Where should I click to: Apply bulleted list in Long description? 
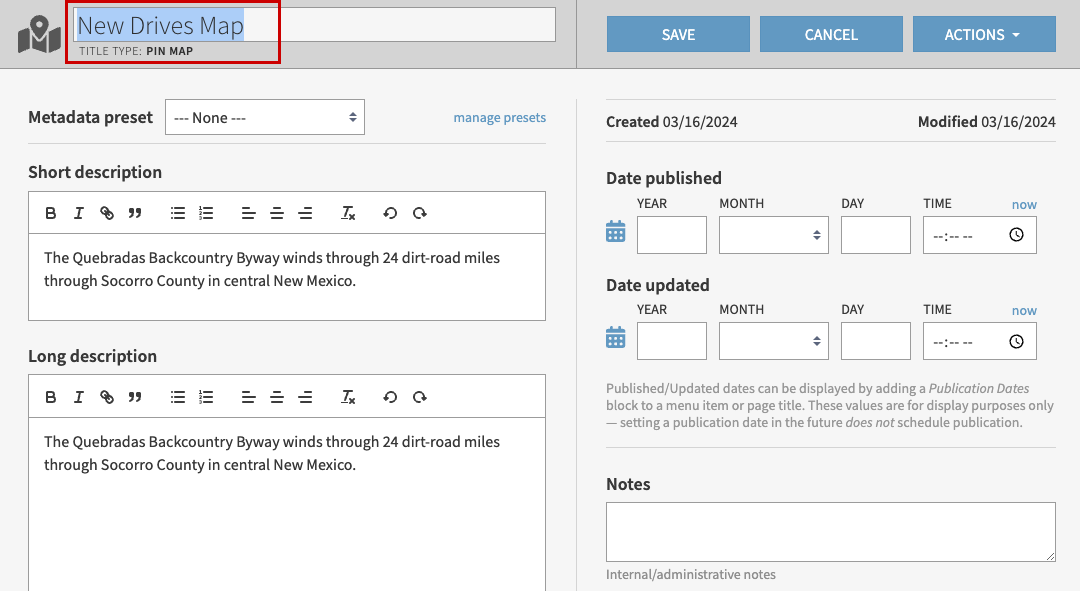[178, 397]
